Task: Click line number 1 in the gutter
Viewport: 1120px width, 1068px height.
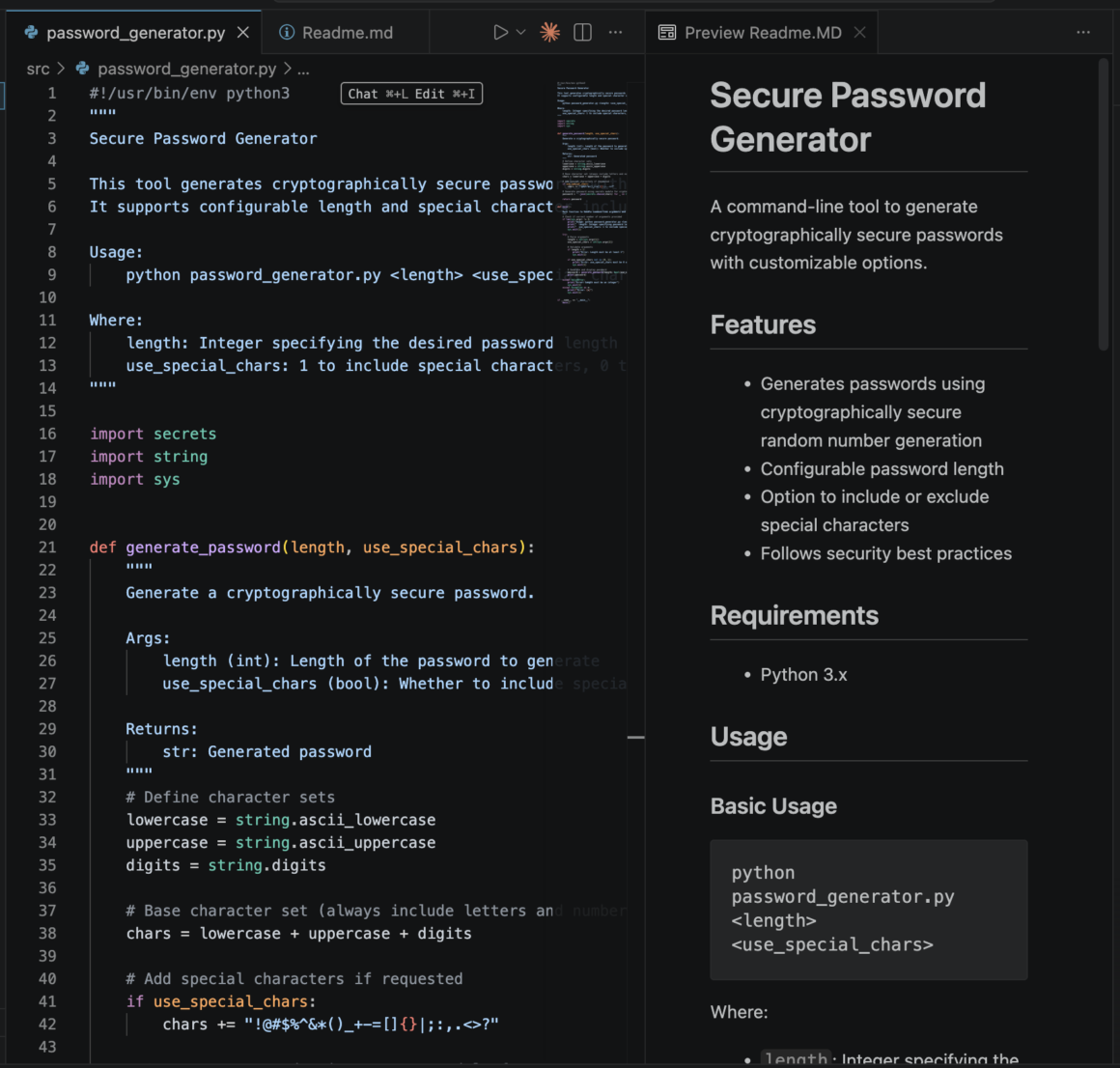Action: (51, 94)
